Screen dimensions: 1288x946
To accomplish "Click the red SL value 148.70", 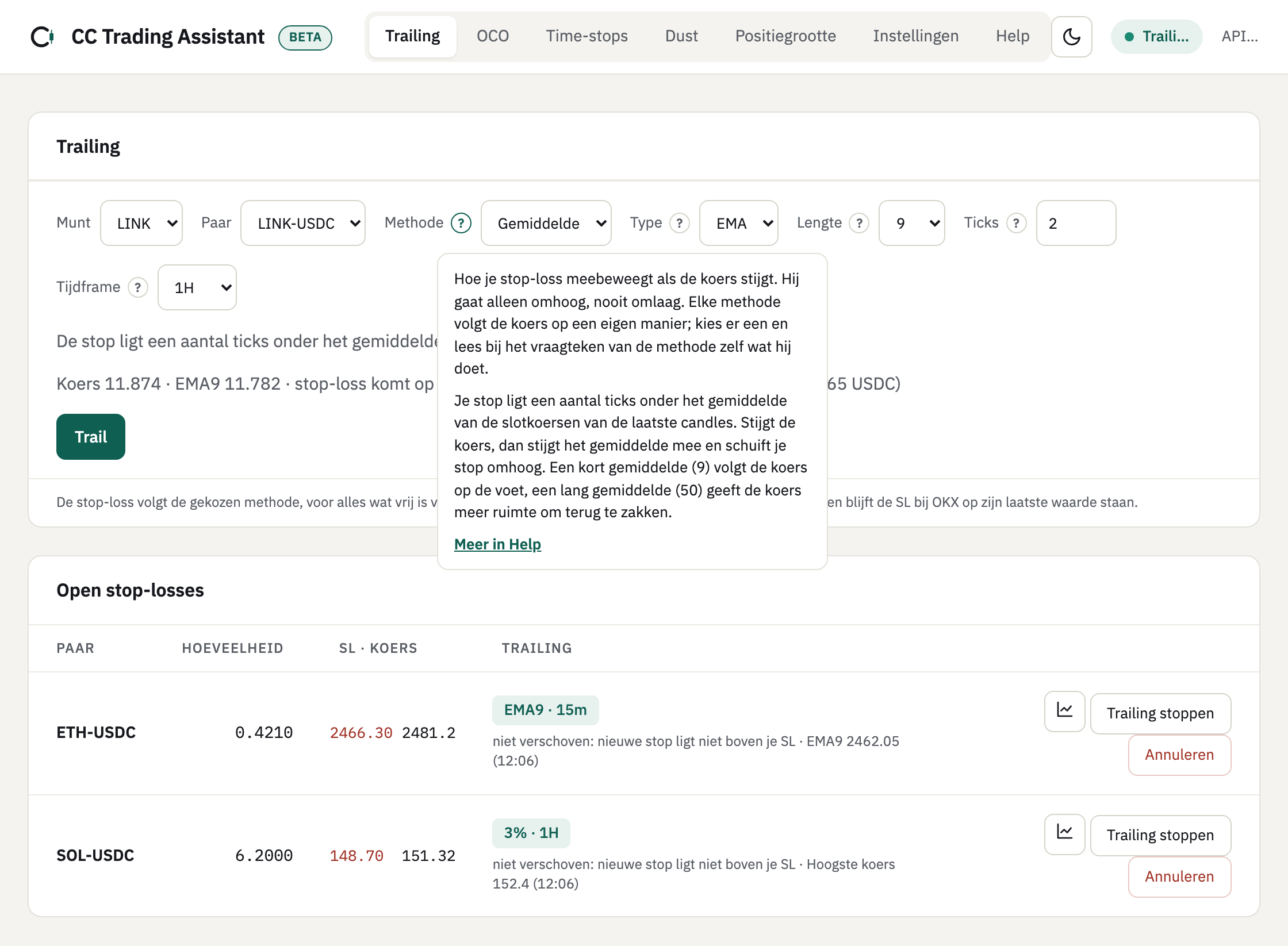I will pos(356,856).
